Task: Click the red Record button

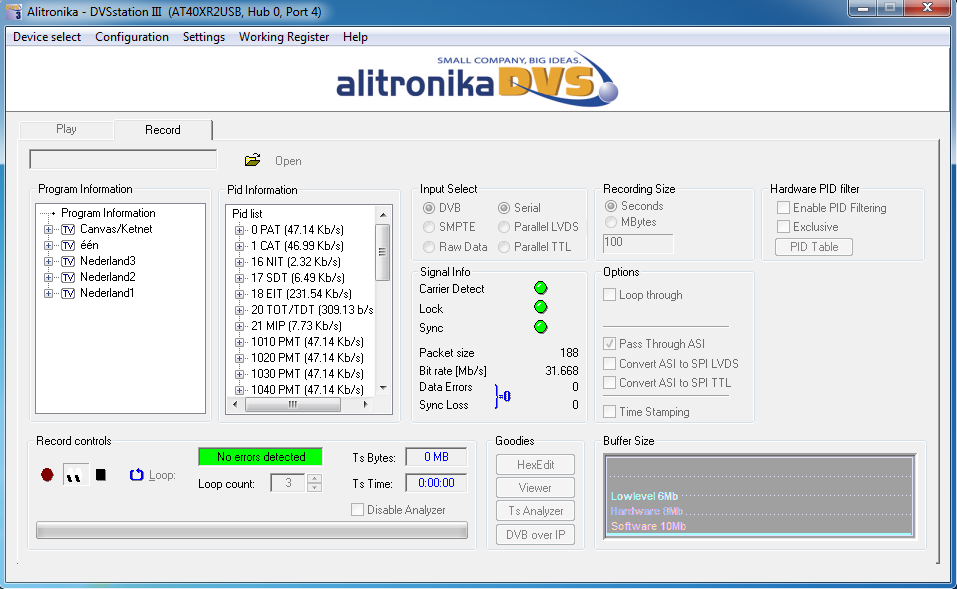Action: (x=47, y=475)
